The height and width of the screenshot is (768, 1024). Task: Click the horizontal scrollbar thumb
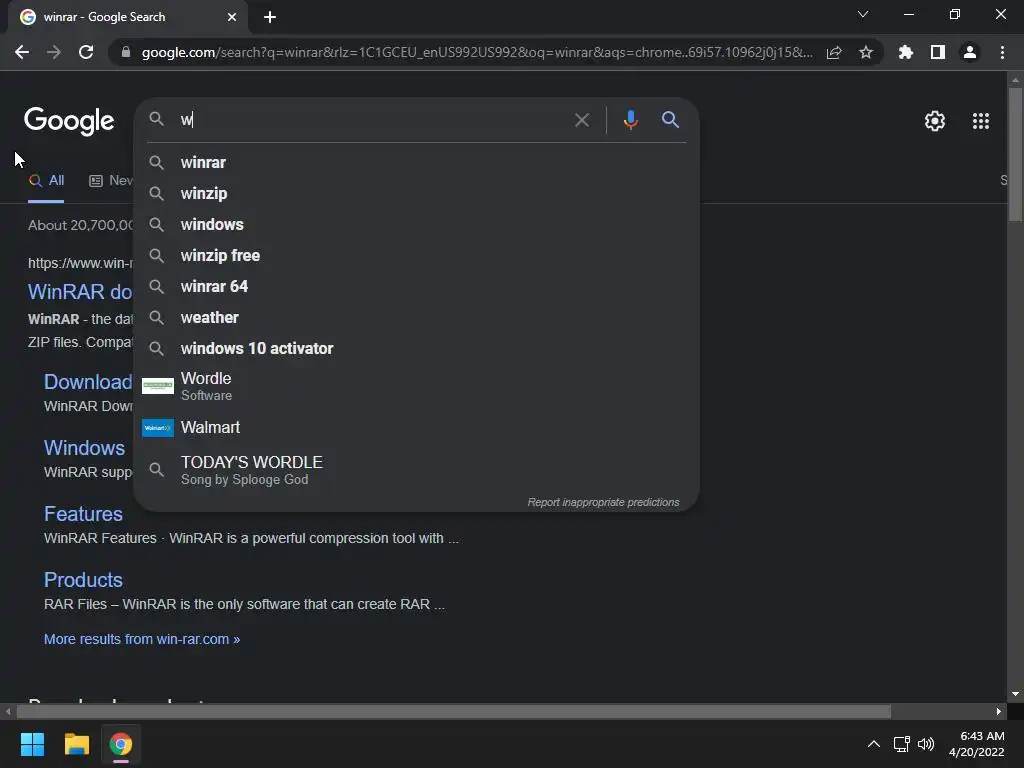(x=454, y=711)
